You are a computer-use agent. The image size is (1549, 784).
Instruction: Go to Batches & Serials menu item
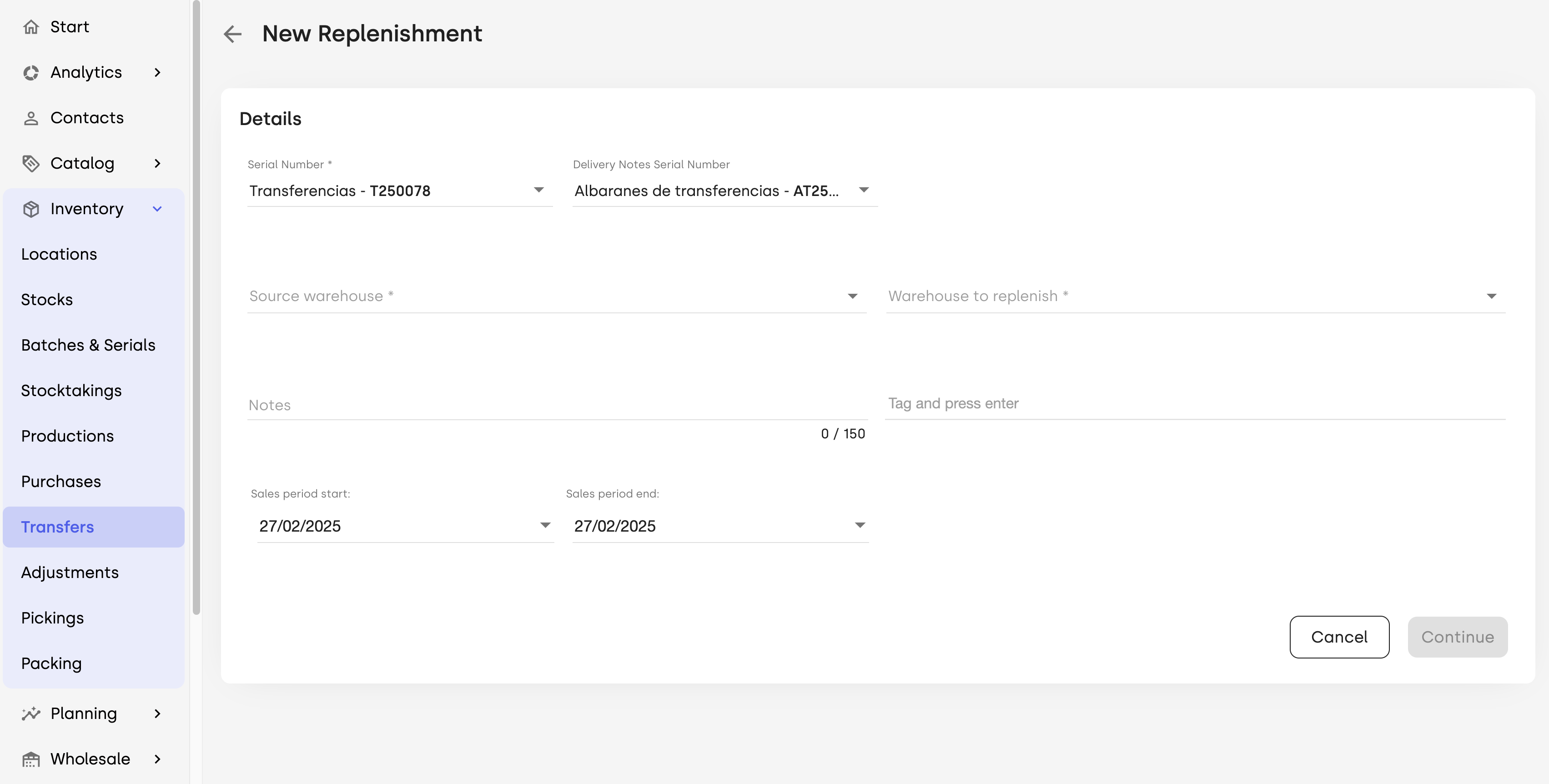(88, 345)
